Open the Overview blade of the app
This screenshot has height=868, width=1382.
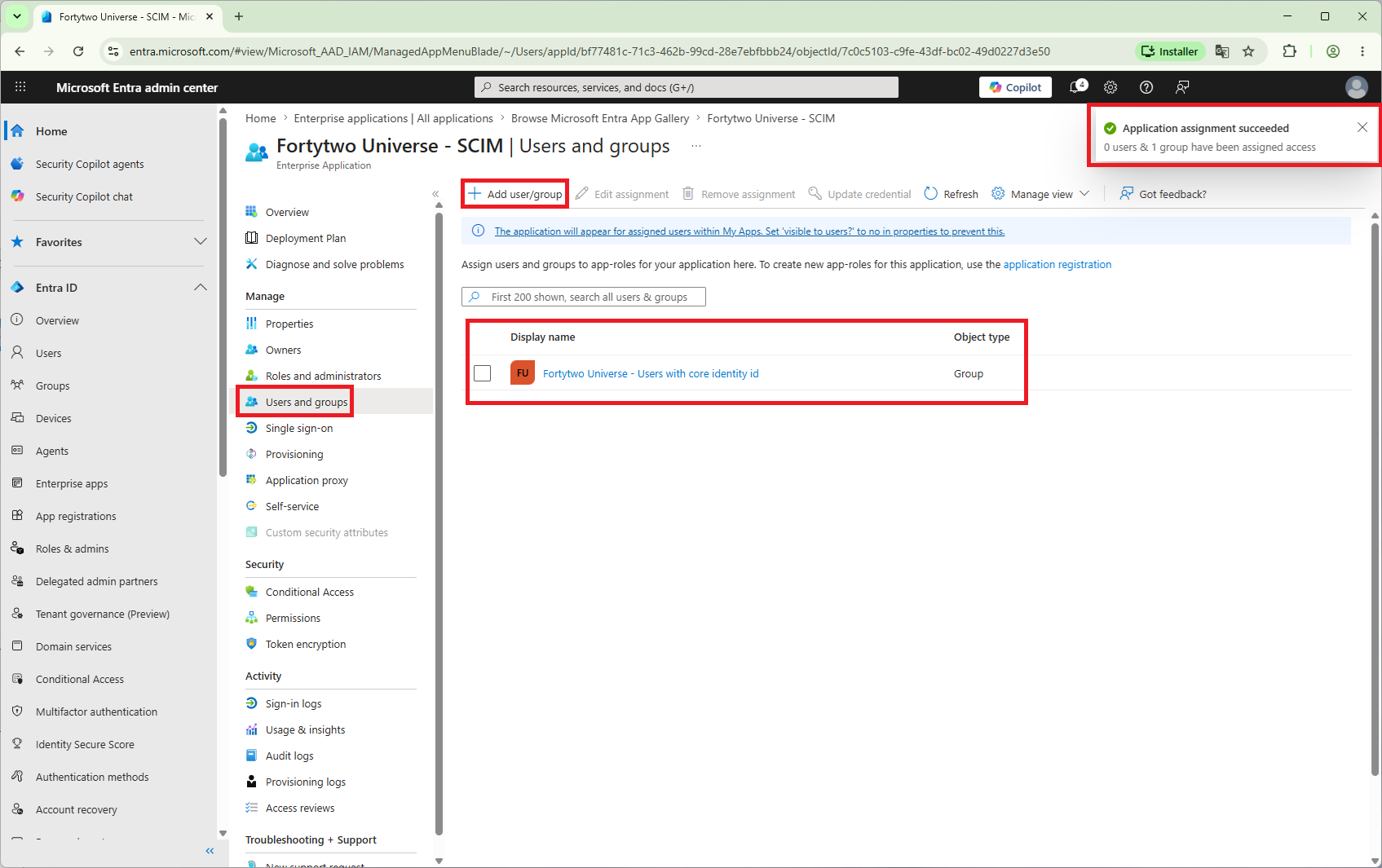pyautogui.click(x=287, y=213)
